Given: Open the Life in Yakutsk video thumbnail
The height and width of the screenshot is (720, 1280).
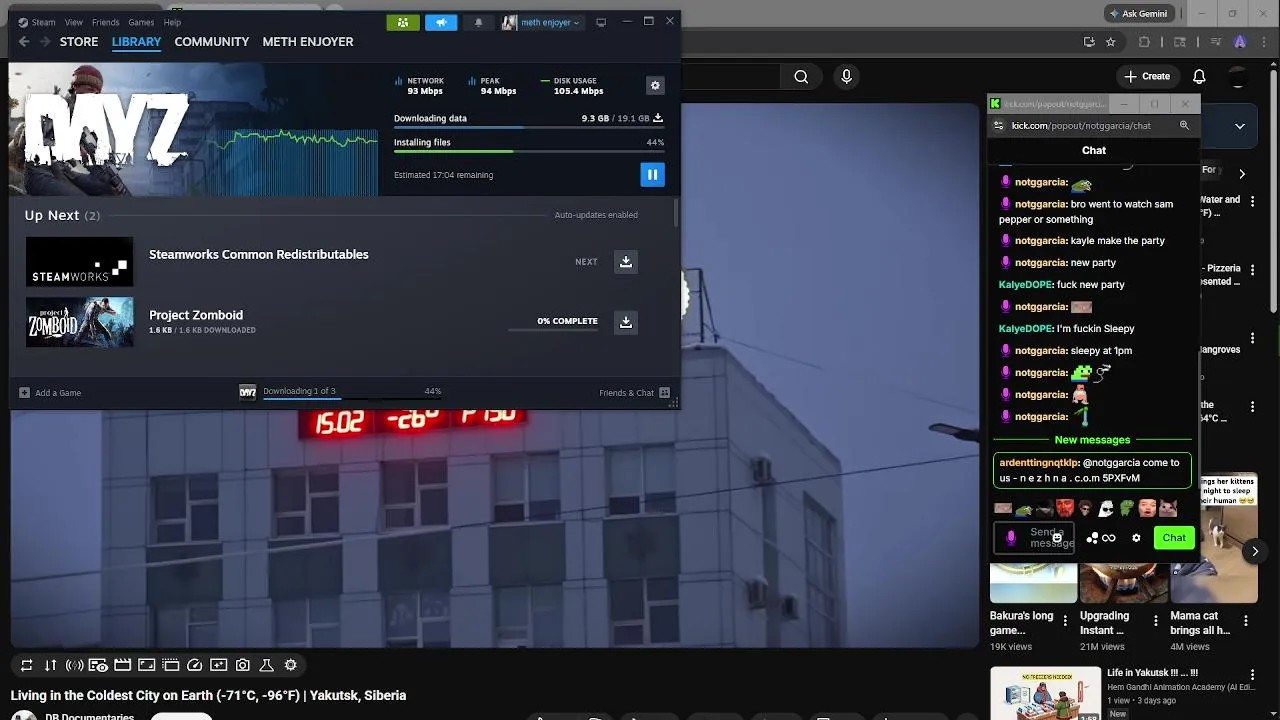Looking at the screenshot, I should tap(1045, 693).
